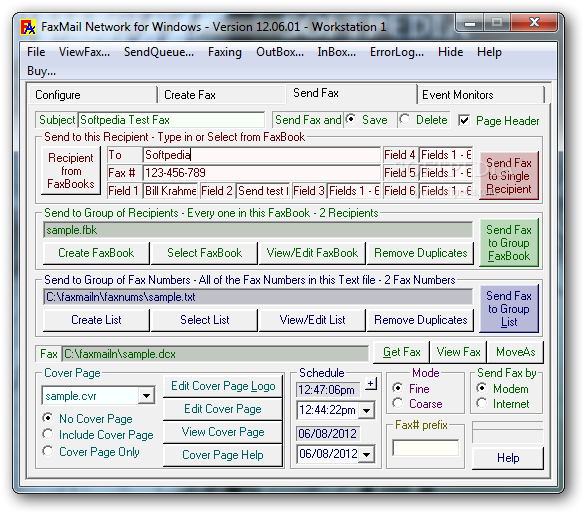585x514 pixels.
Task: Open the ErrorLog... menu
Action: 397,52
